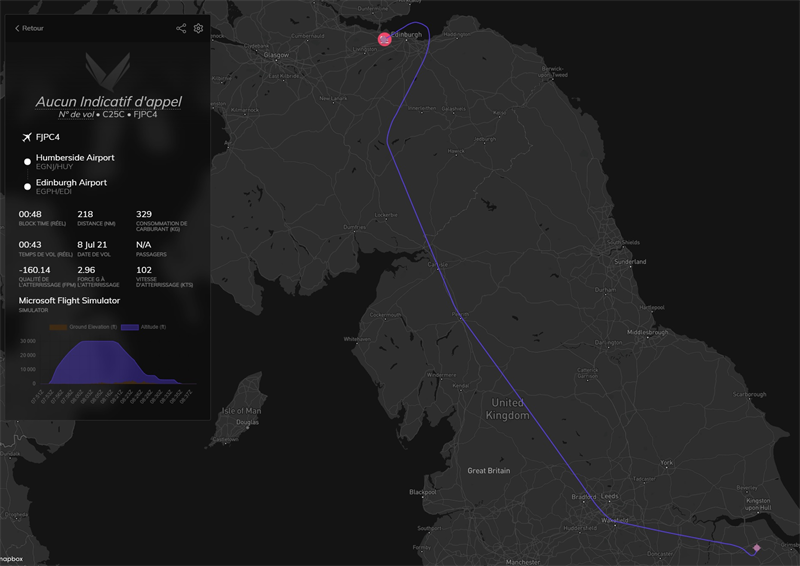Click the airline wings logo
Viewport: 800px width, 566px height.
tap(106, 68)
